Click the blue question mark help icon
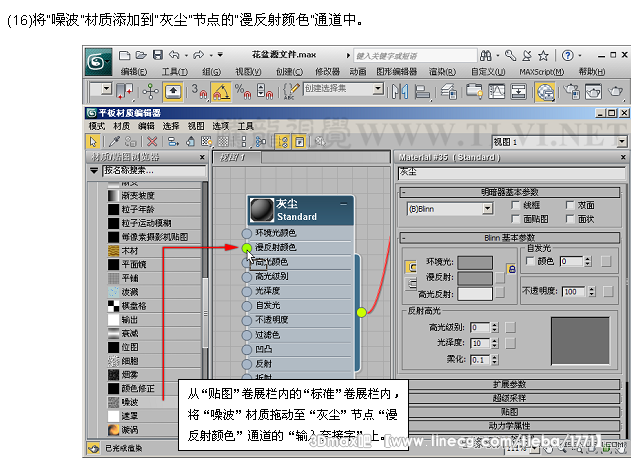This screenshot has width=631, height=458. 567,56
